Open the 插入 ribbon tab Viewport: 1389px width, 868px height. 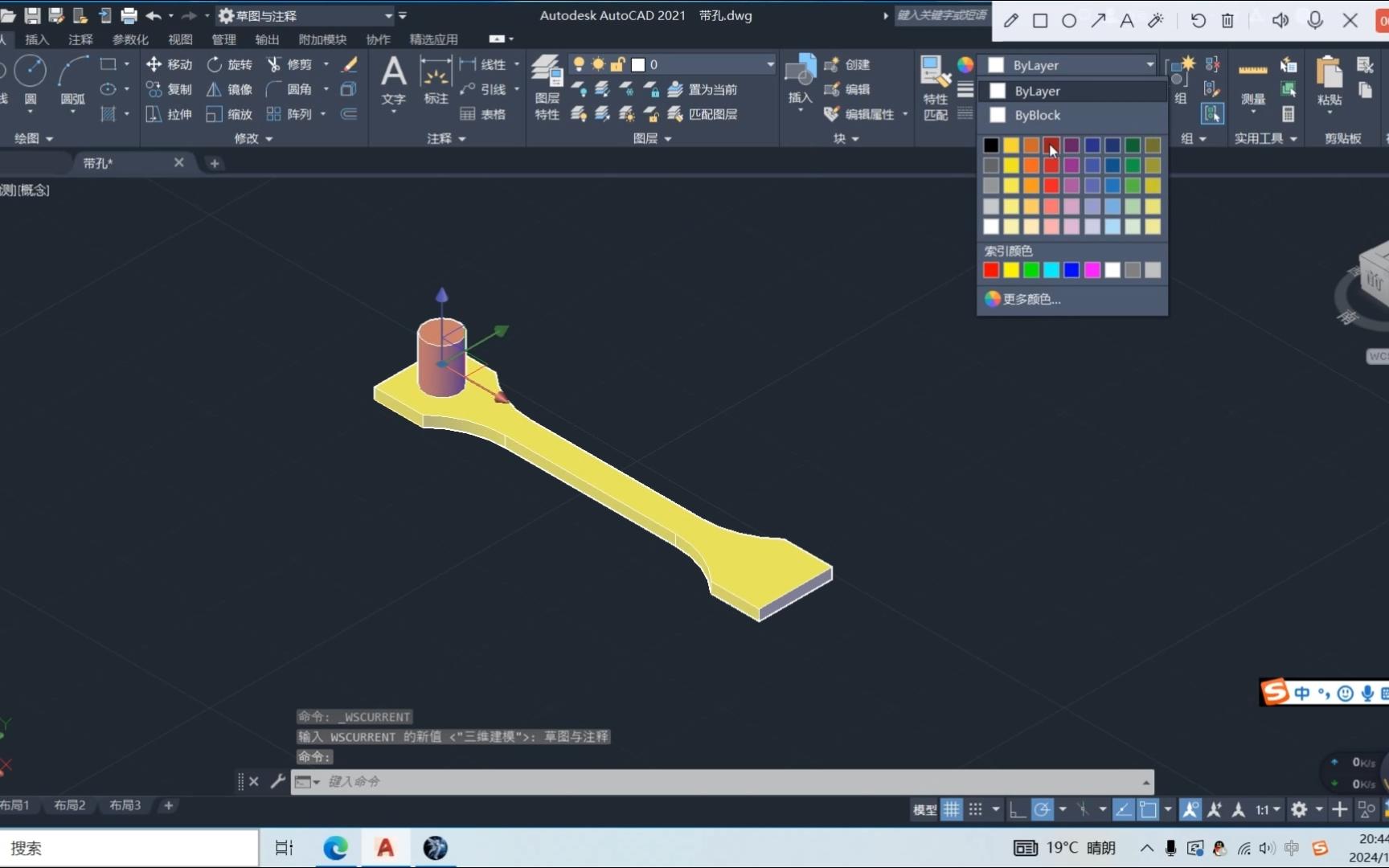37,39
